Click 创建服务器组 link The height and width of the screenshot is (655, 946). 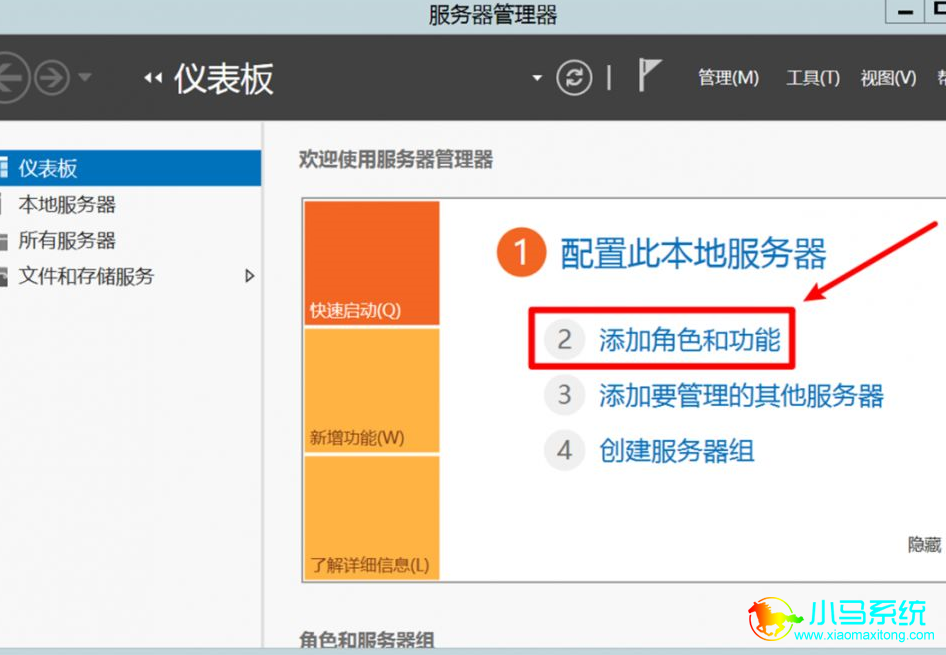pos(676,451)
